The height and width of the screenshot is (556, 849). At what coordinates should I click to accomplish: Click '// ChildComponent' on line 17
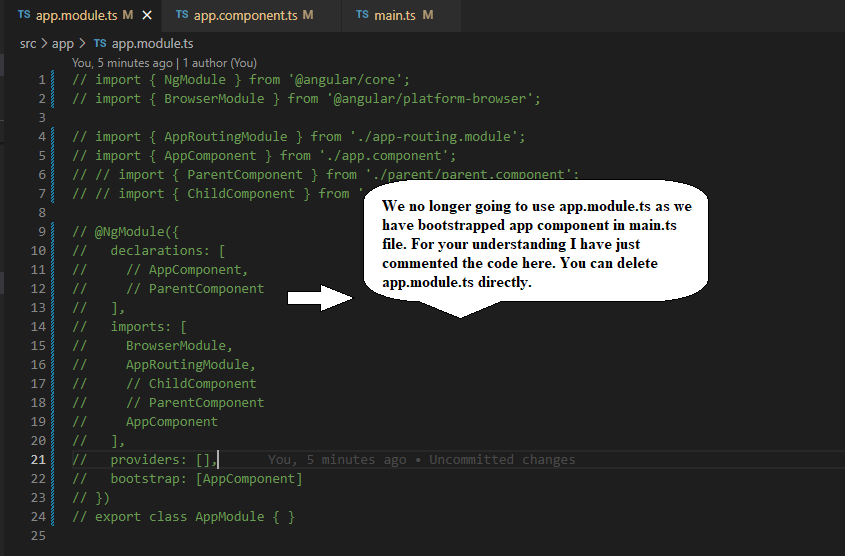click(191, 383)
